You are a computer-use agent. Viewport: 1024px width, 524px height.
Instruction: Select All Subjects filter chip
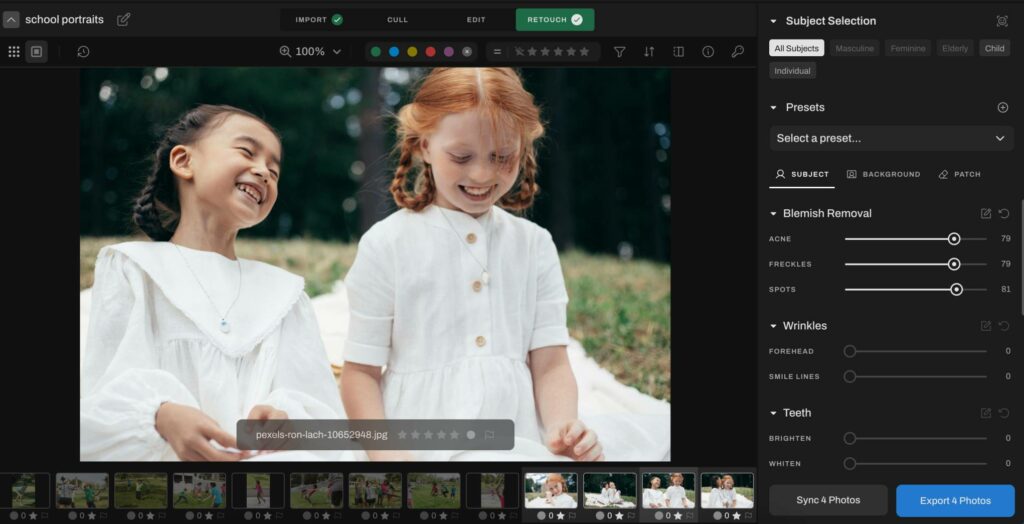pyautogui.click(x=796, y=48)
